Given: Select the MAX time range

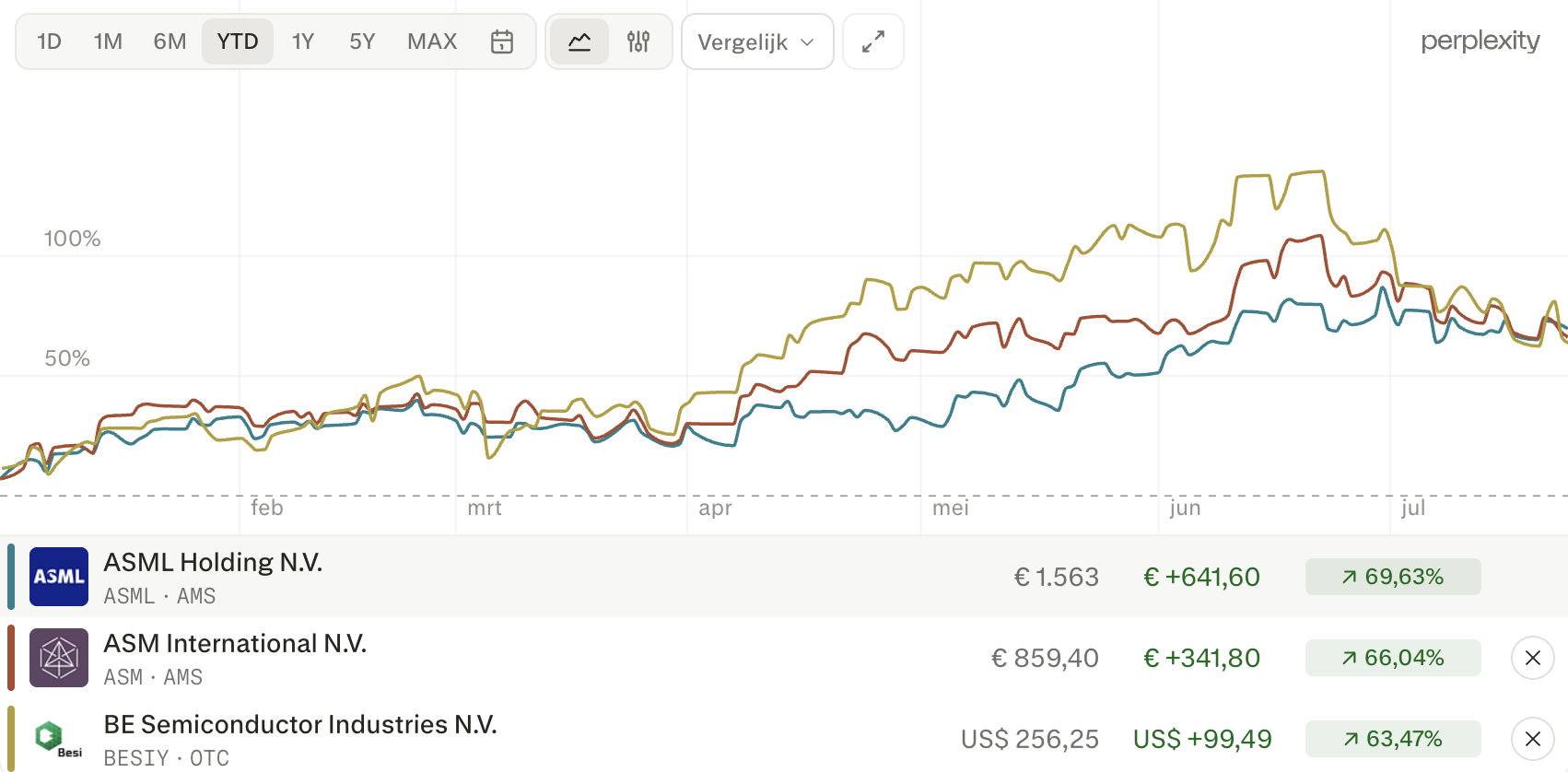Looking at the screenshot, I should [x=432, y=41].
